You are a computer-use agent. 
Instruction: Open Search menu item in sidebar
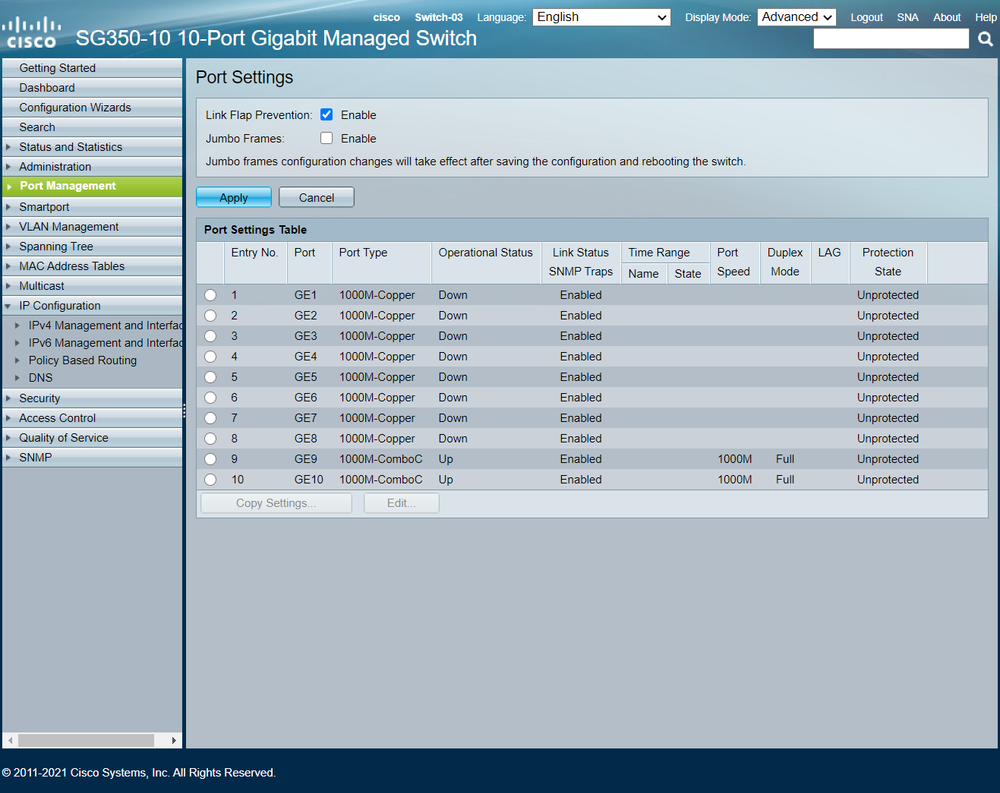click(x=92, y=127)
